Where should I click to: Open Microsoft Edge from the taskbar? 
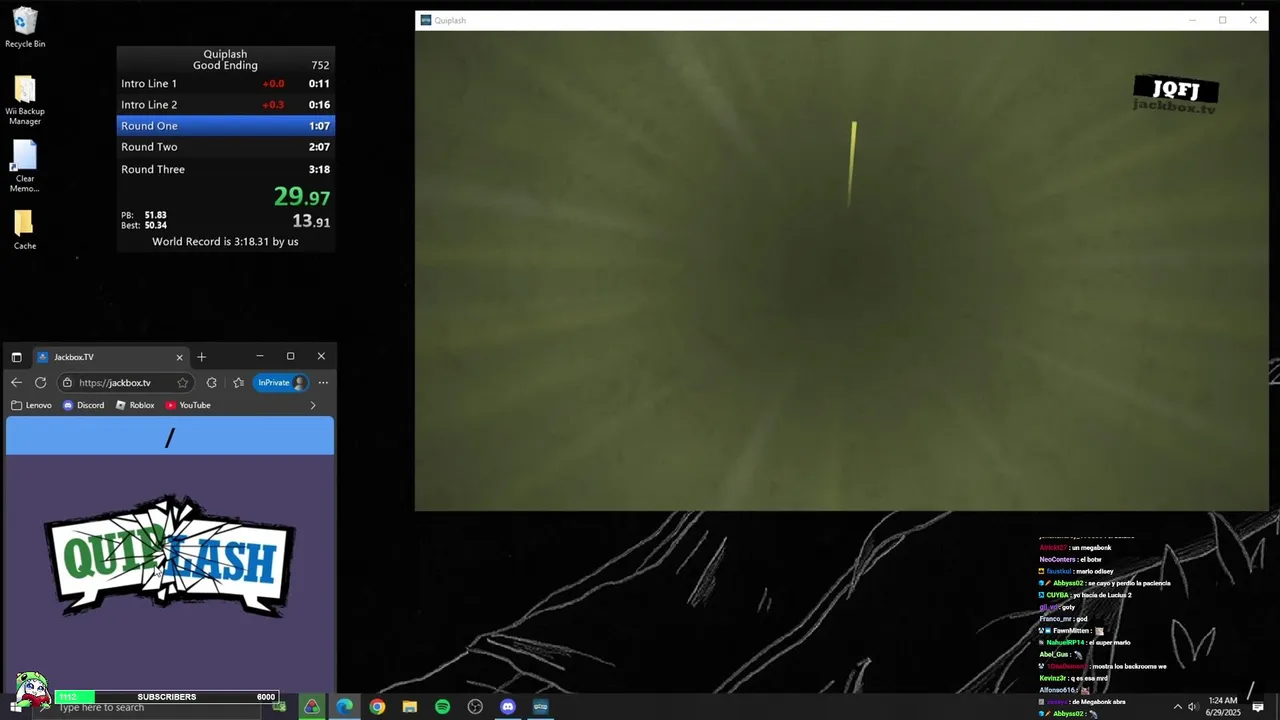tap(345, 707)
